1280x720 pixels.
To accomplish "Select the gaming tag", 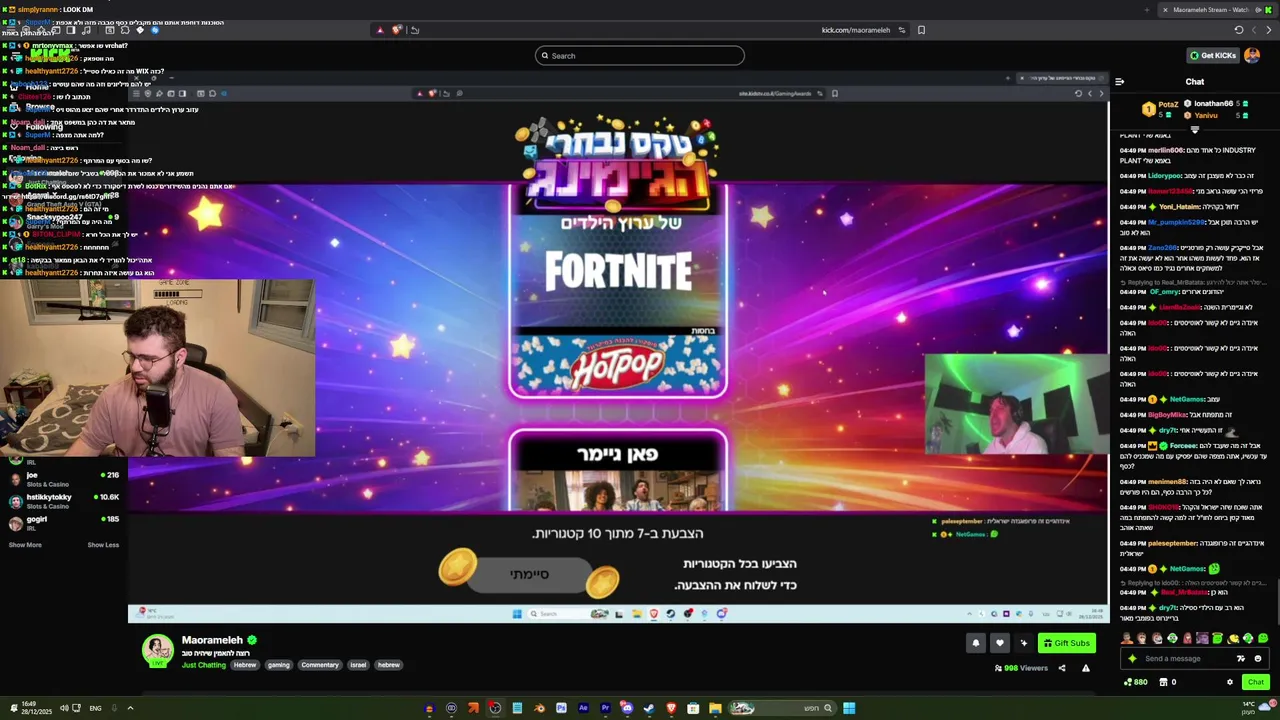I will click(279, 665).
